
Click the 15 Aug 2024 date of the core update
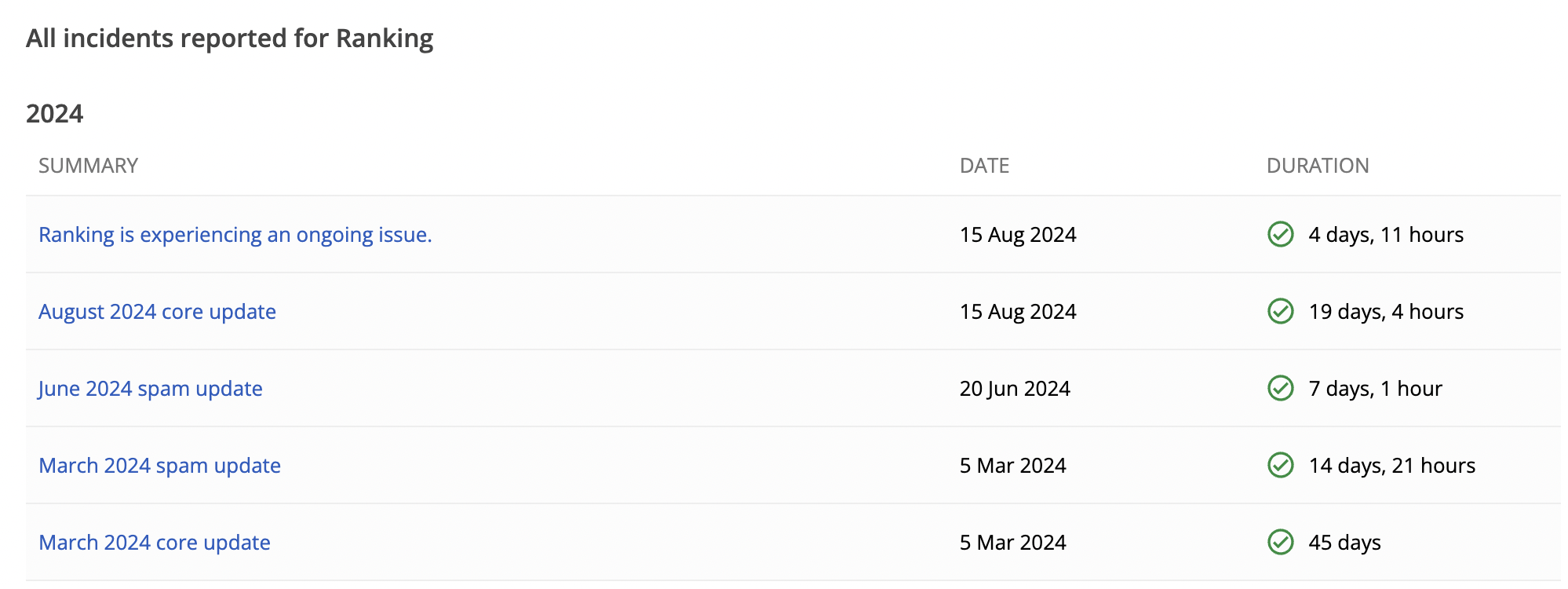1018,312
